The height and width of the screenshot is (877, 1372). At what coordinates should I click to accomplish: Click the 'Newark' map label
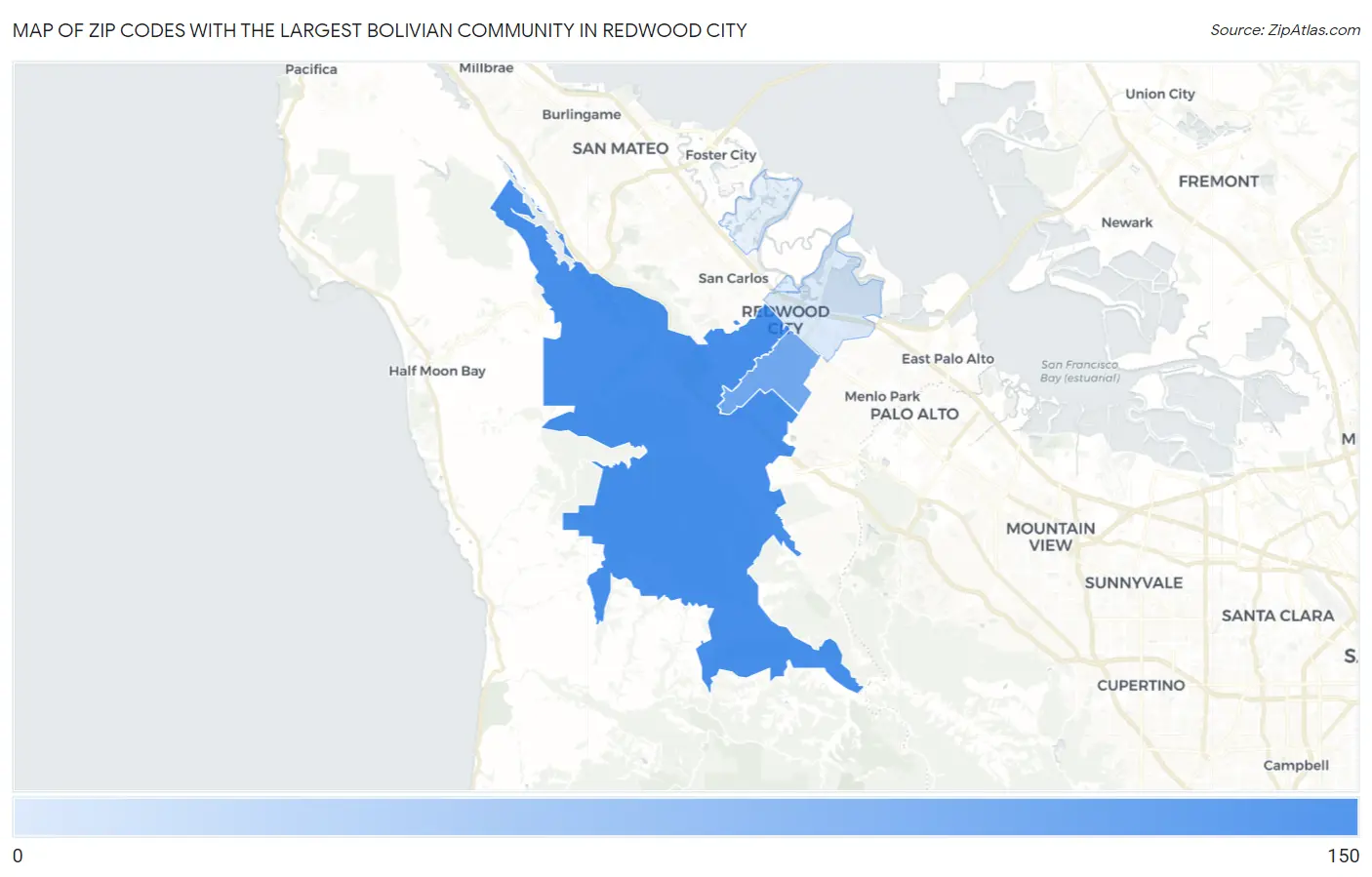coord(1127,222)
